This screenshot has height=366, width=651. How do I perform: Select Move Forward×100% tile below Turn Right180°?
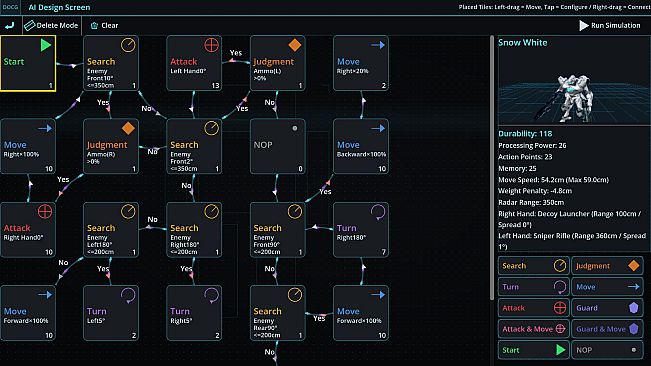click(361, 313)
